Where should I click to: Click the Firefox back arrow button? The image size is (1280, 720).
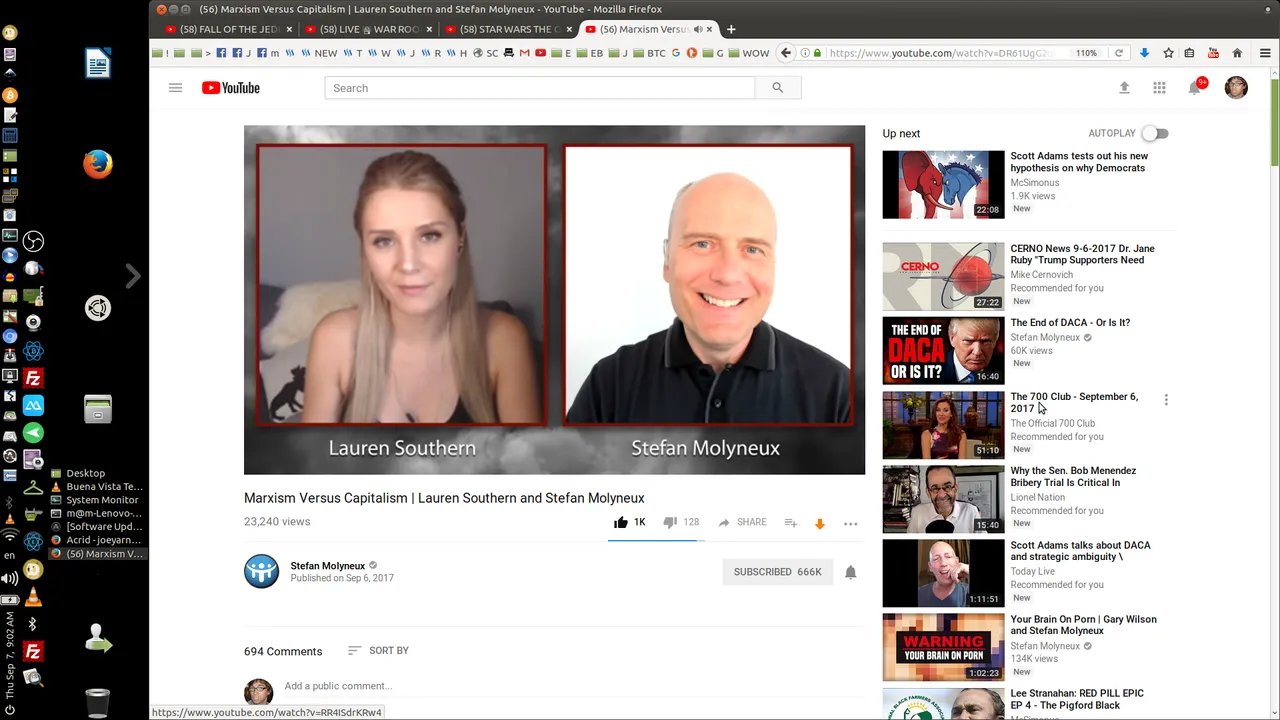click(786, 53)
